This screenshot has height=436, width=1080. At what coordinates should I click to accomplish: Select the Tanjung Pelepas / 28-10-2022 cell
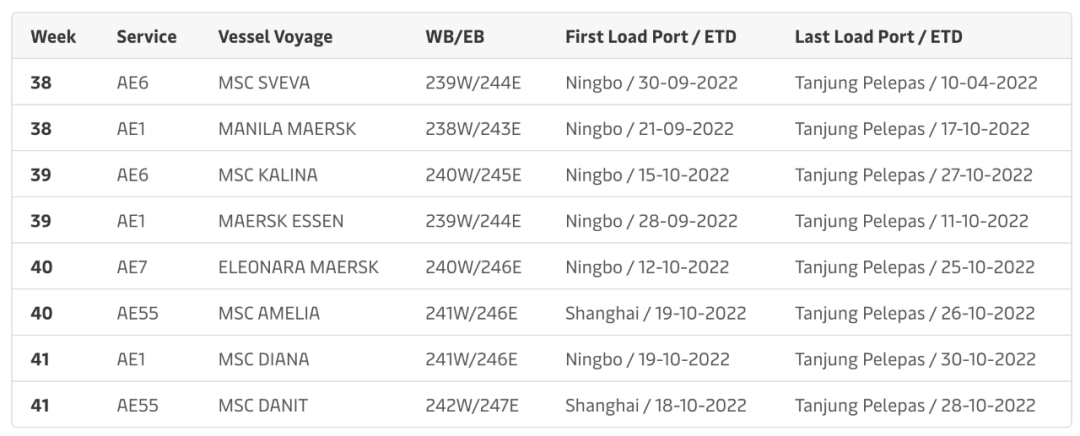tap(915, 406)
